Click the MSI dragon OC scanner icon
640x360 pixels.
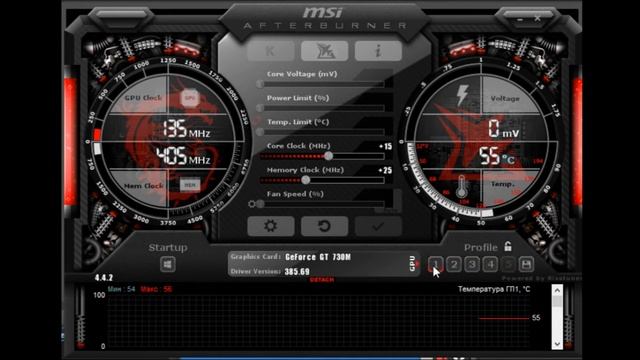(324, 51)
